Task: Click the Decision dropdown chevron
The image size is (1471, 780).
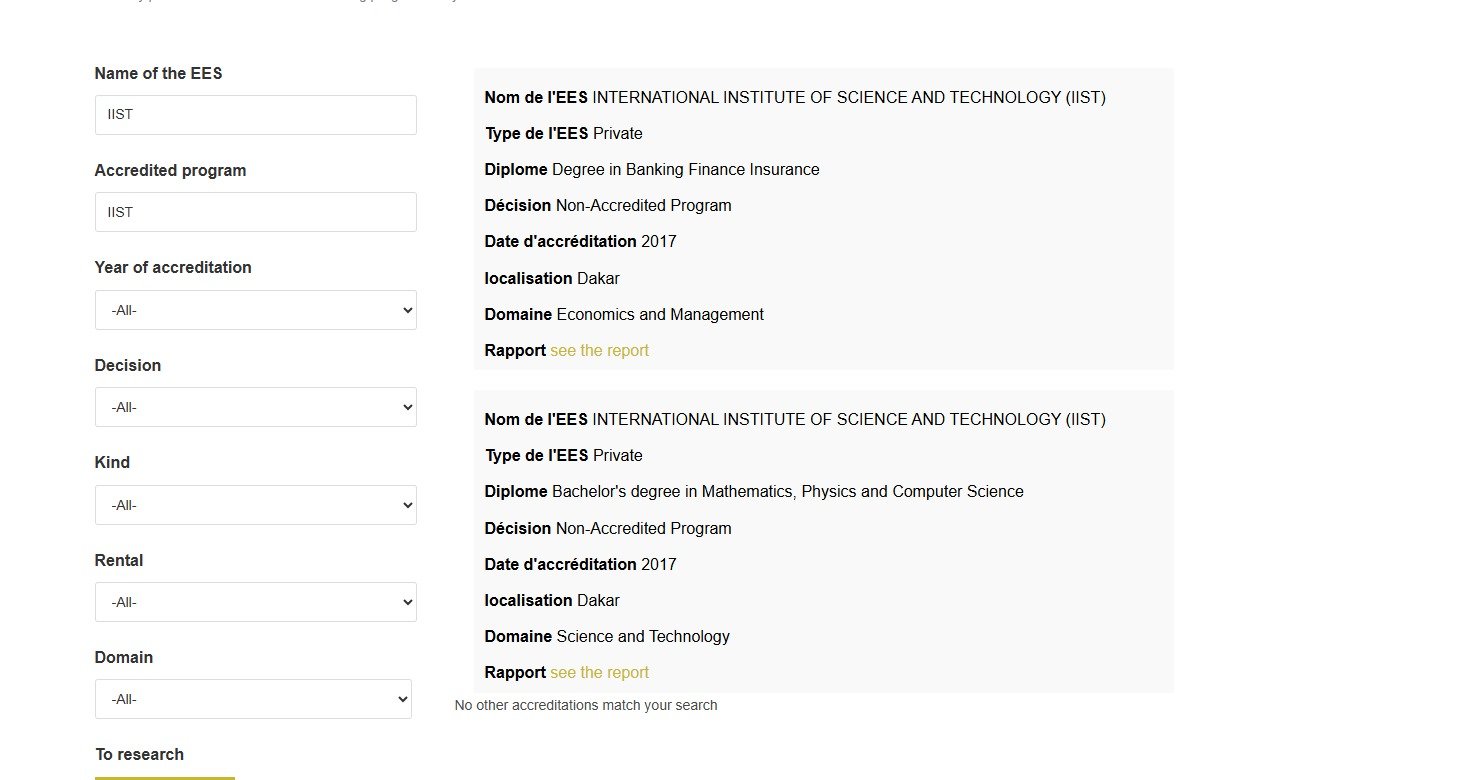Action: pos(404,407)
